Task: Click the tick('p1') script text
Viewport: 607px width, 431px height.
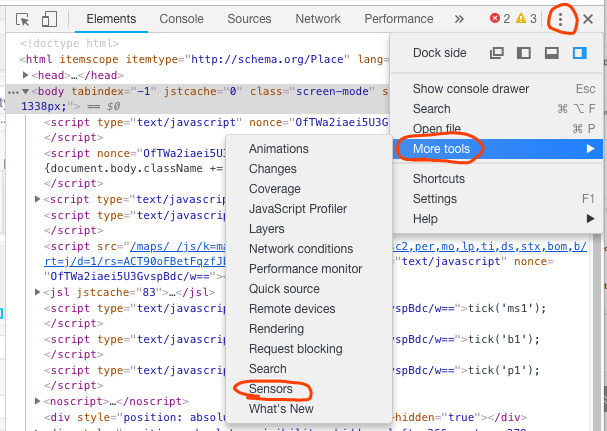Action: pyautogui.click(x=504, y=370)
